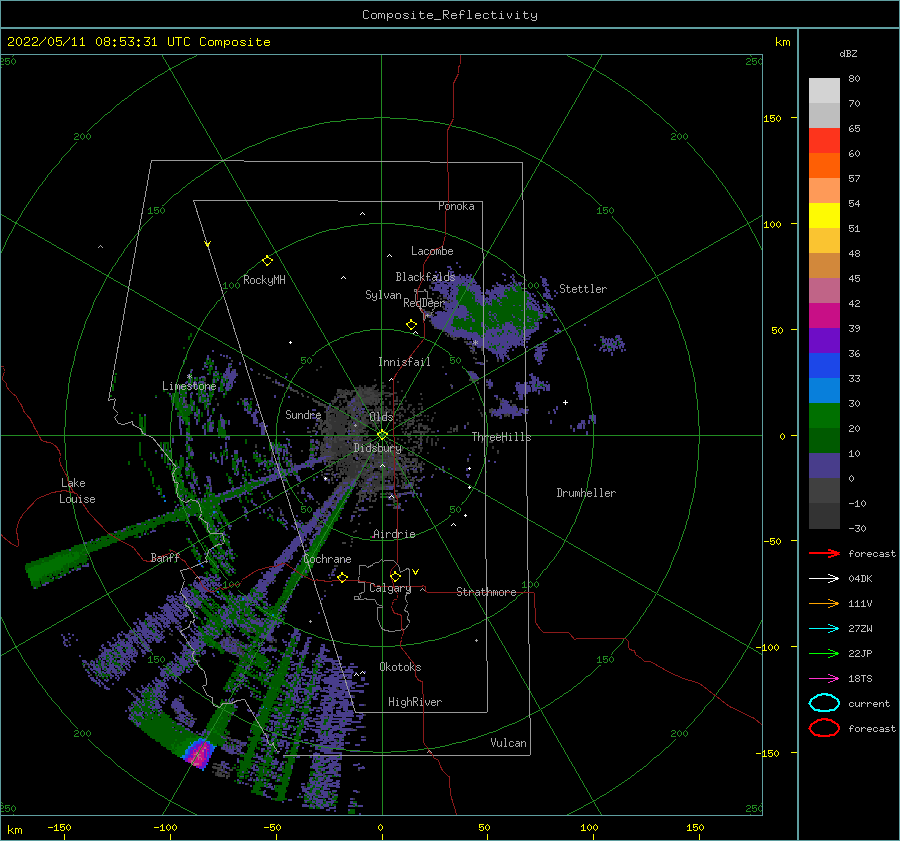Viewport: 900px width, 841px height.
Task: Click the light gray 80 dBZ swatch
Action: click(x=824, y=91)
